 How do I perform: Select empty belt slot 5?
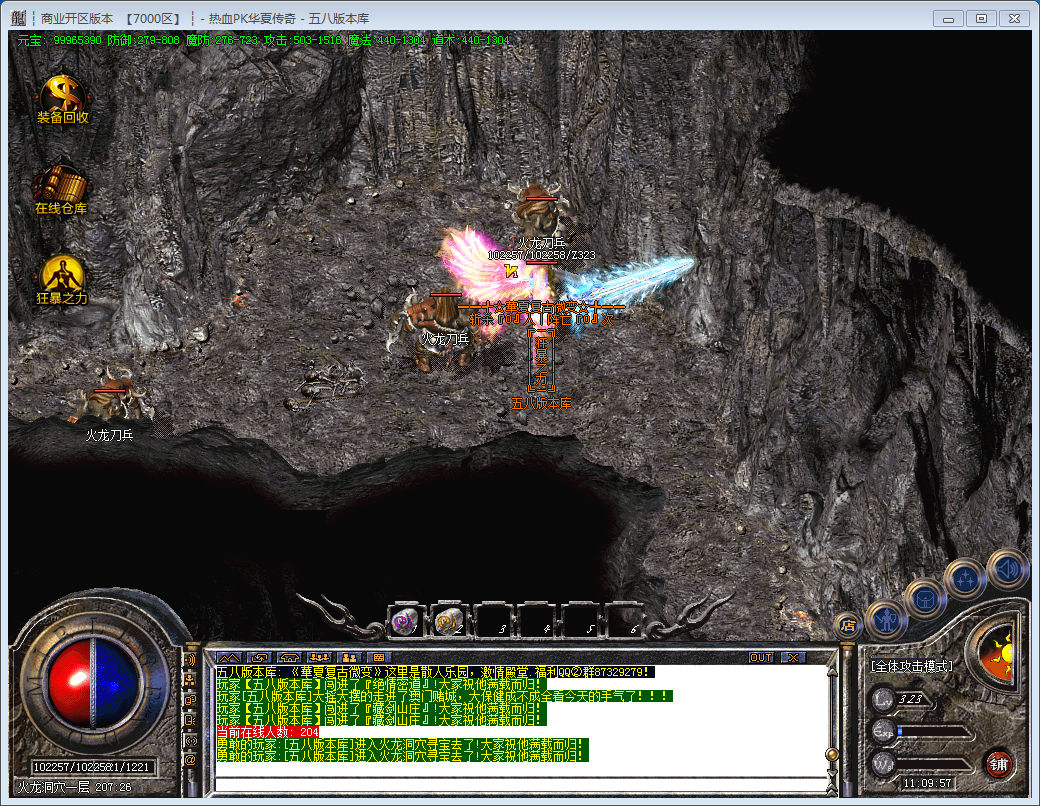[580, 622]
